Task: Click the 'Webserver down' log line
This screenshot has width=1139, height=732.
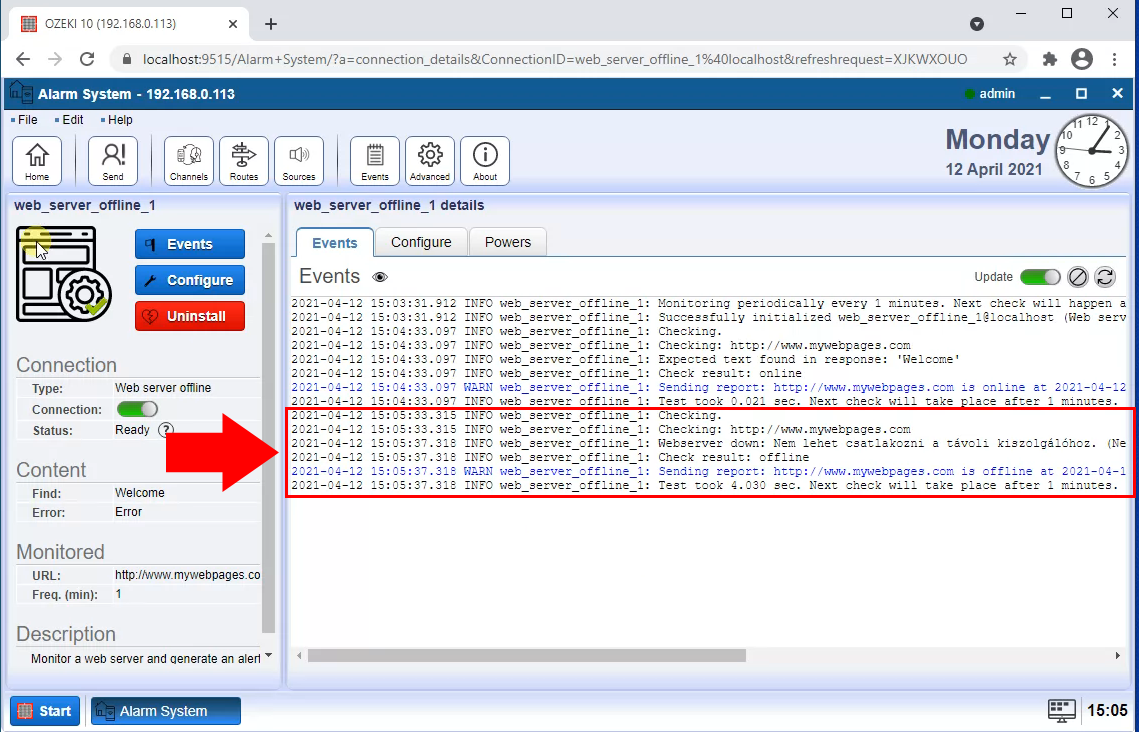Action: [709, 443]
